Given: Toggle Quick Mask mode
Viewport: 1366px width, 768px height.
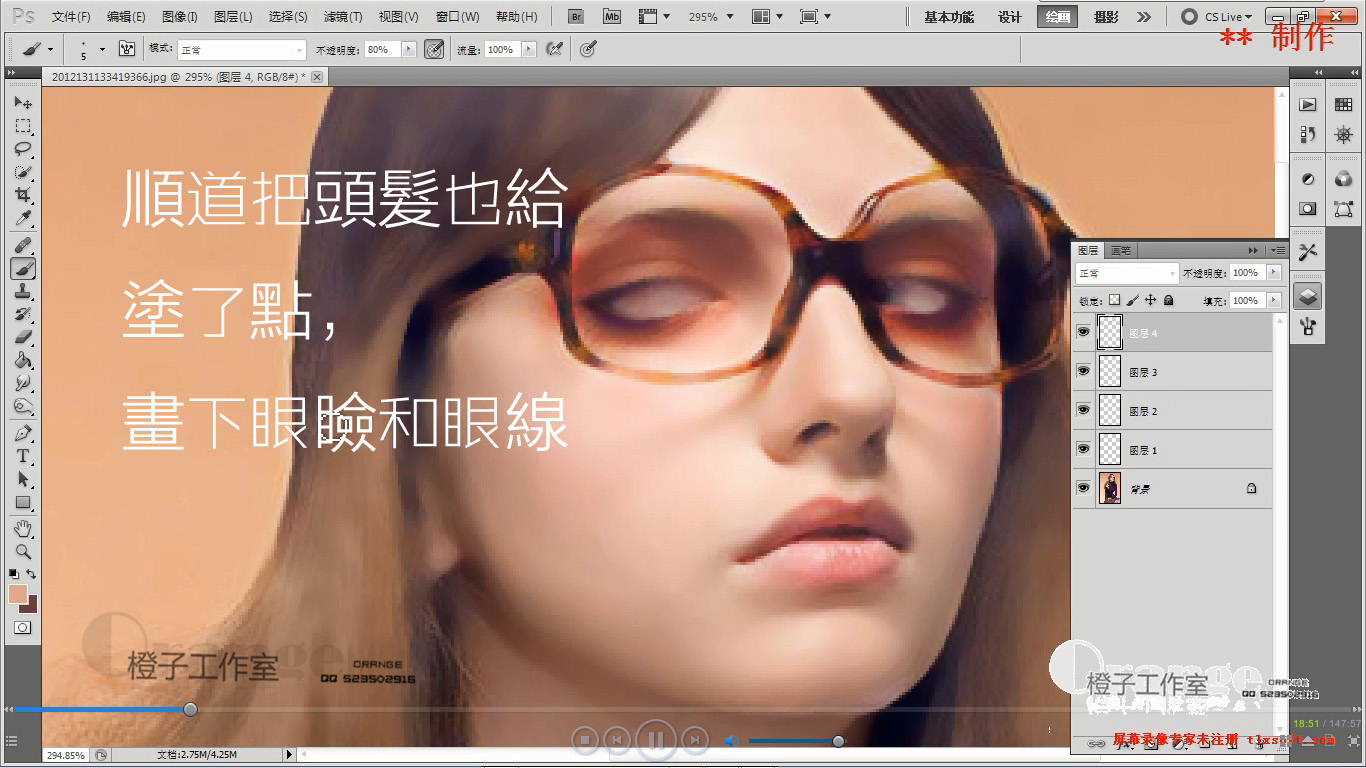Looking at the screenshot, I should click(x=23, y=628).
